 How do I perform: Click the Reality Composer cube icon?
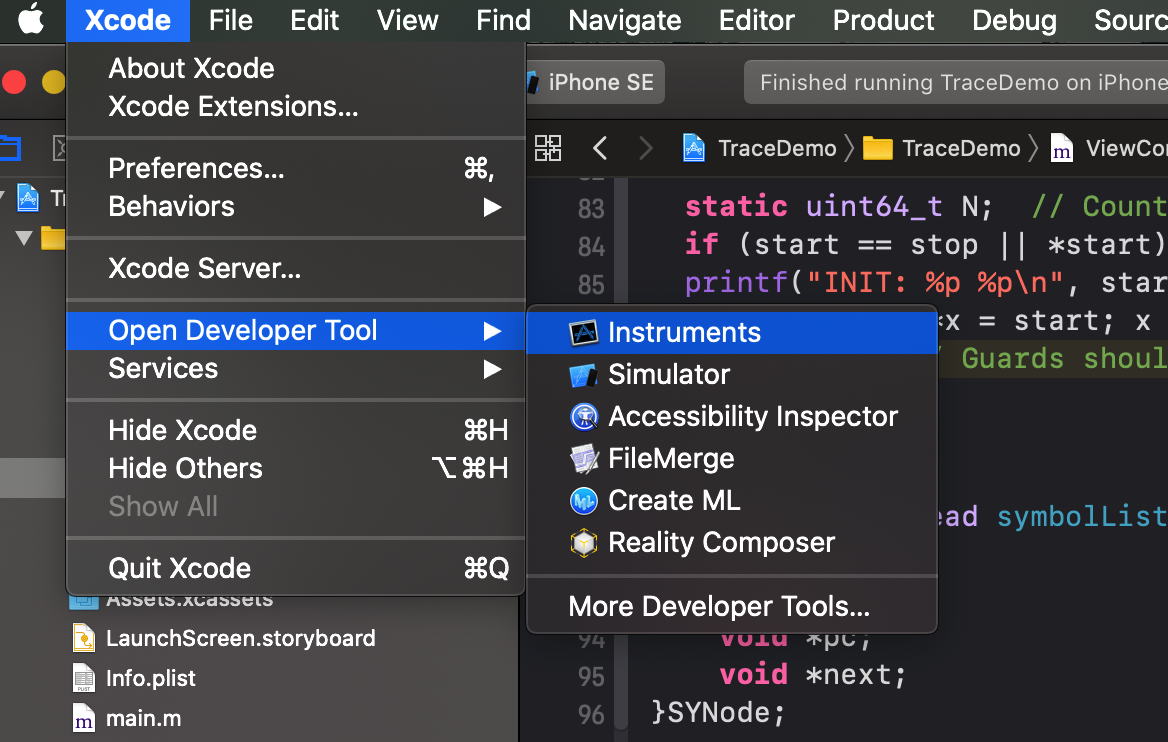click(x=583, y=543)
